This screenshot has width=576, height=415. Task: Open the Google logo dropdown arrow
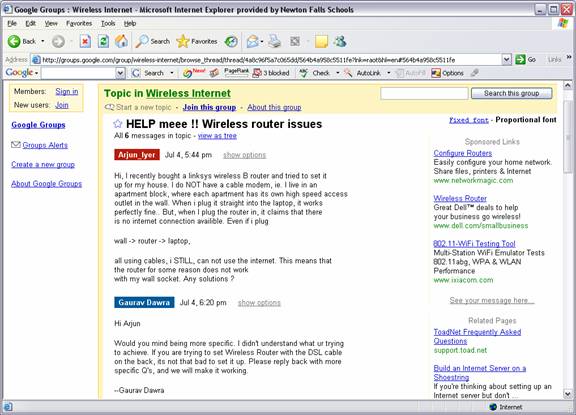pyautogui.click(x=36, y=73)
